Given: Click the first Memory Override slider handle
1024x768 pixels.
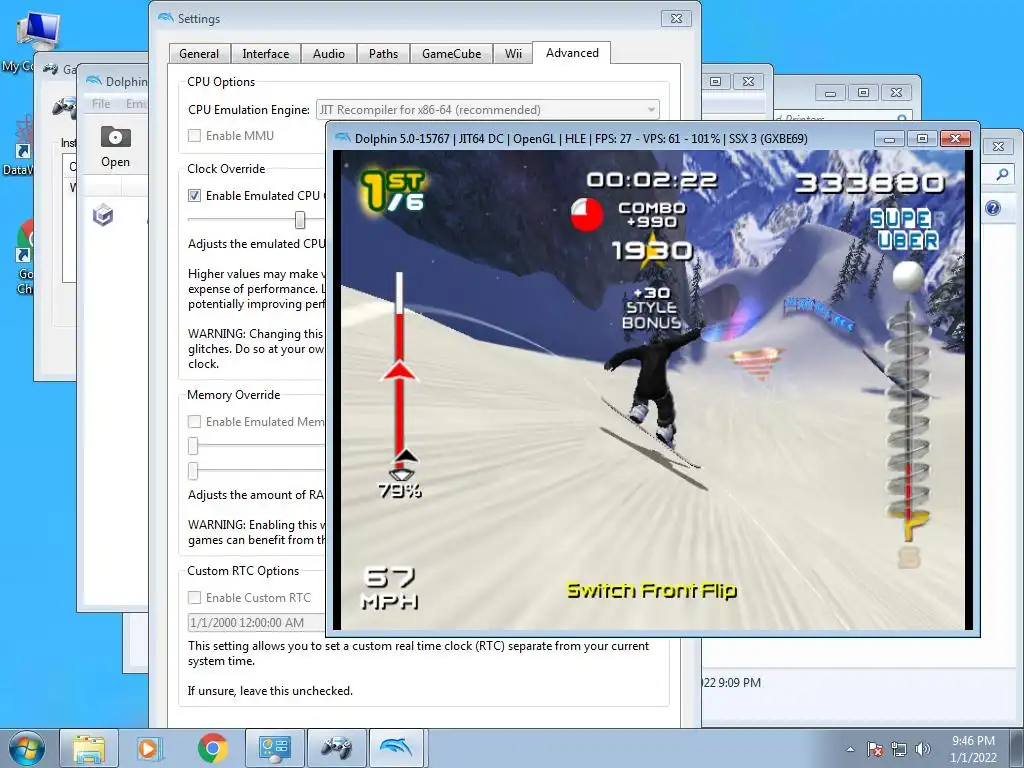Looking at the screenshot, I should [193, 446].
